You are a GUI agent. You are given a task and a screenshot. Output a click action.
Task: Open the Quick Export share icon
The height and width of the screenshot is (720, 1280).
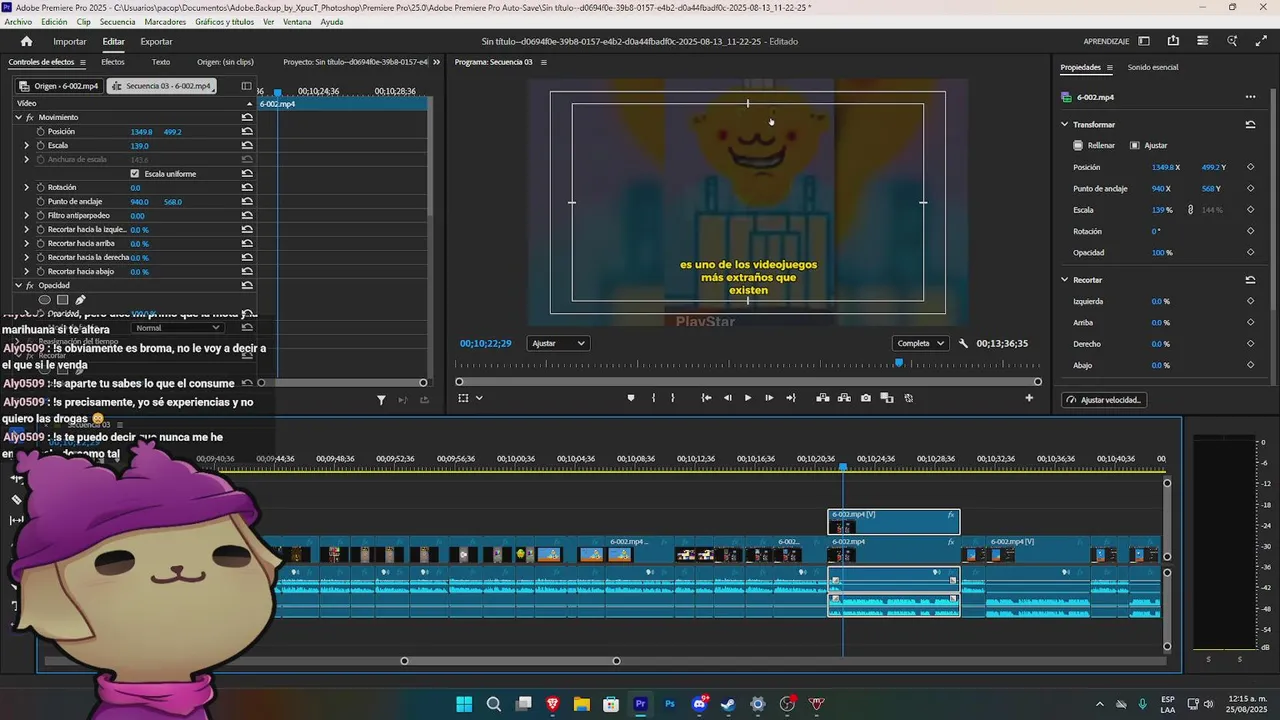click(x=1173, y=41)
